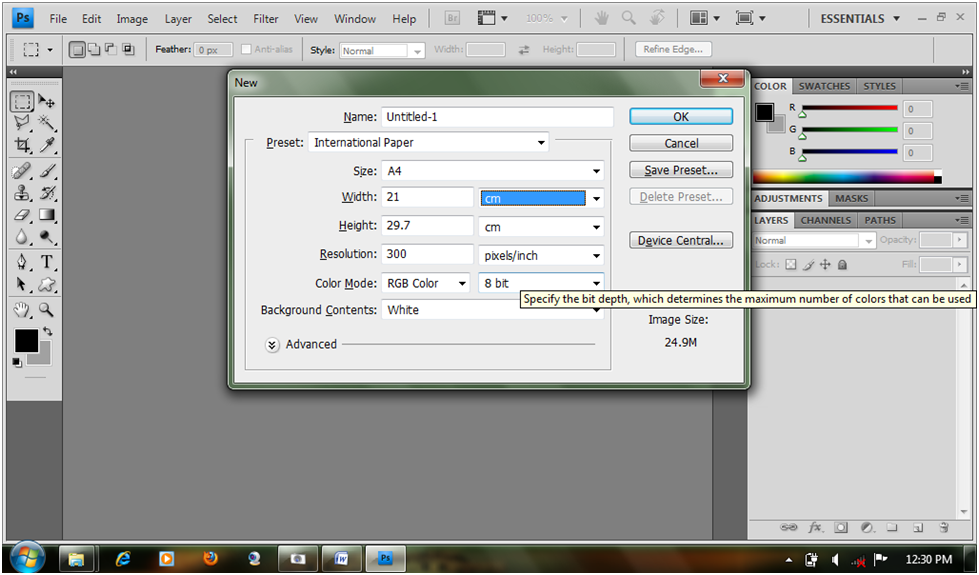Click the Link layers icon
The width and height of the screenshot is (979, 575).
click(x=788, y=528)
